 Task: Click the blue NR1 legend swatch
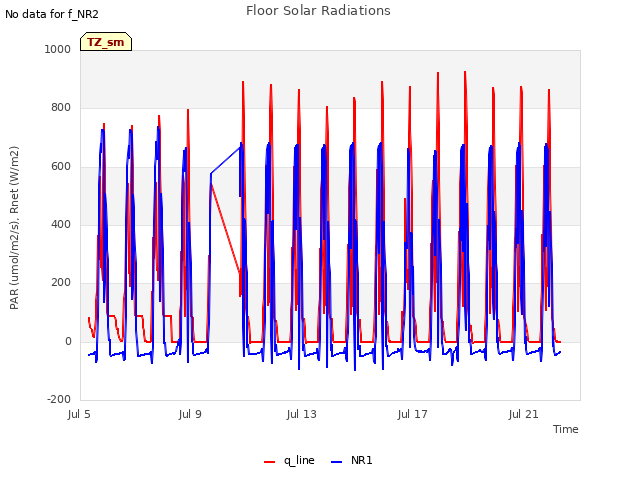(336, 462)
